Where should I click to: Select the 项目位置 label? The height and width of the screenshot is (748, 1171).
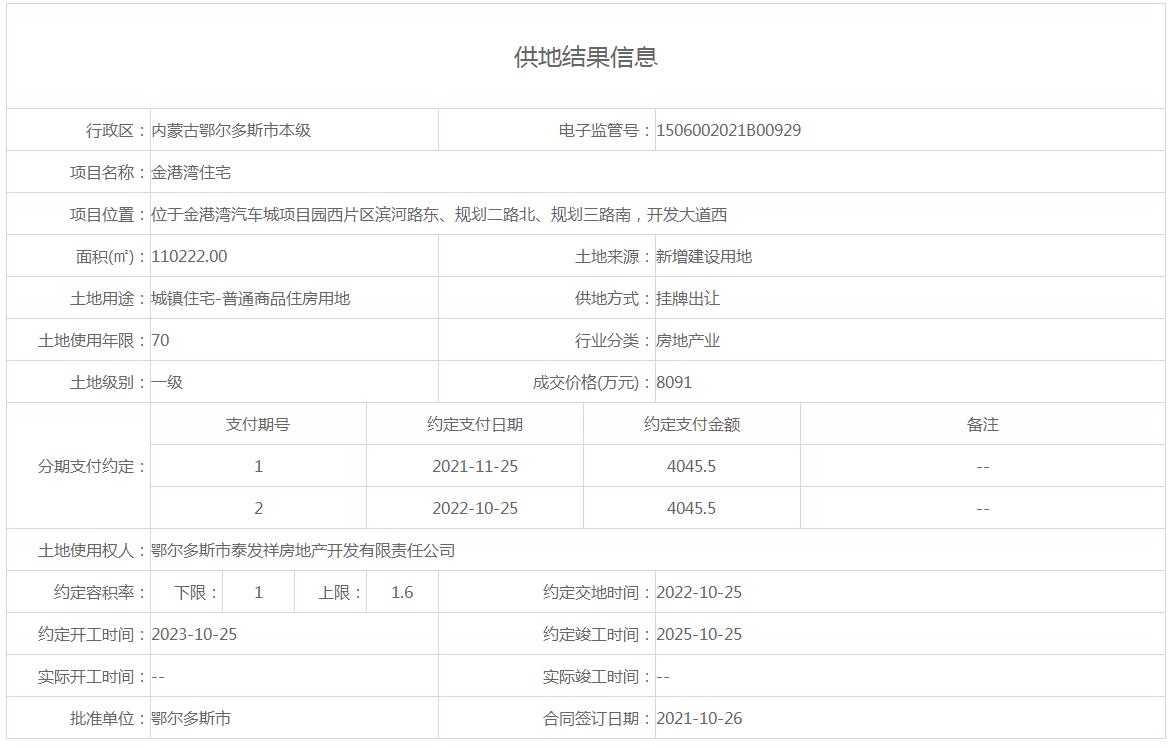108,215
